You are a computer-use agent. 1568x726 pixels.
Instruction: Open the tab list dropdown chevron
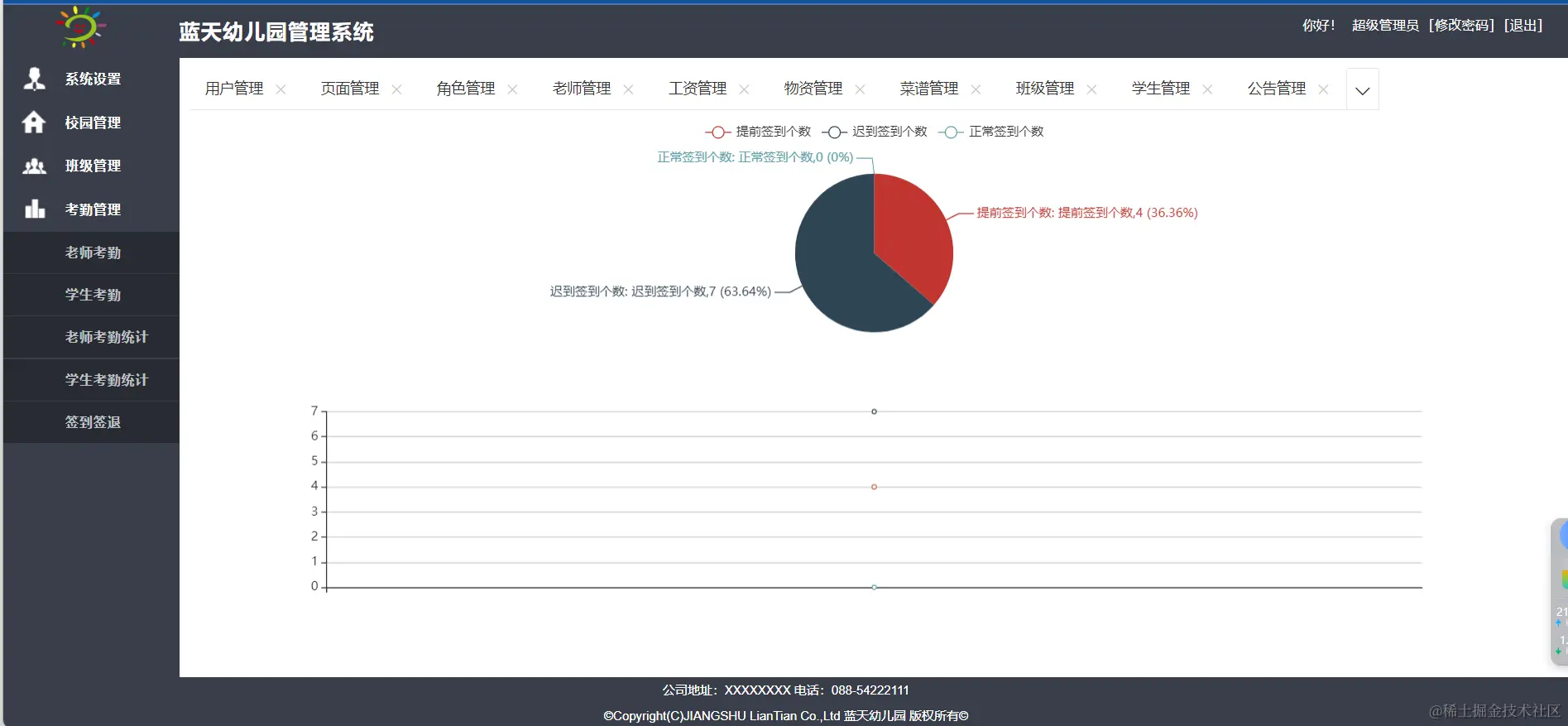click(1362, 89)
